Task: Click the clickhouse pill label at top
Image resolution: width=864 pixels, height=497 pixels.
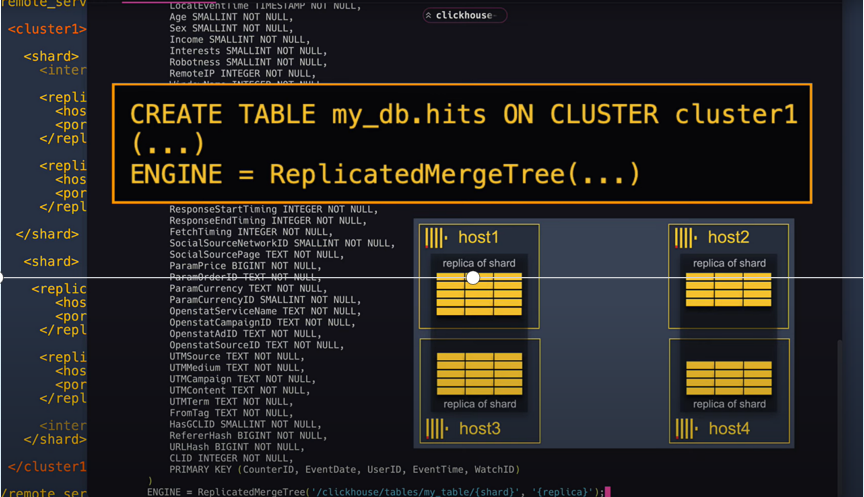Action: 464,15
